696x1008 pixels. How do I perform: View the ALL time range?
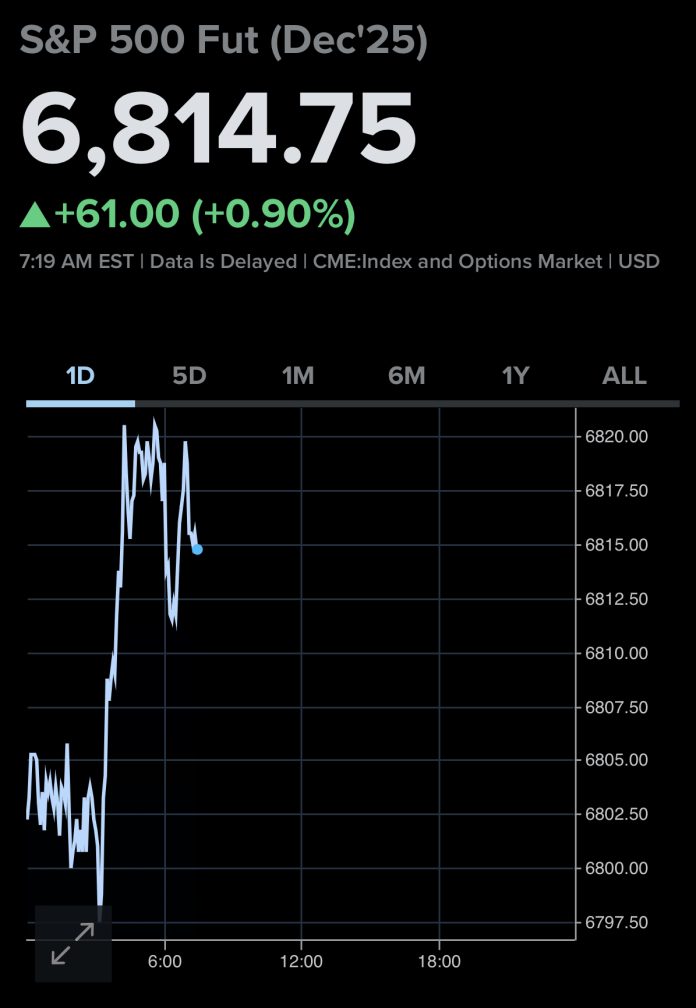625,376
